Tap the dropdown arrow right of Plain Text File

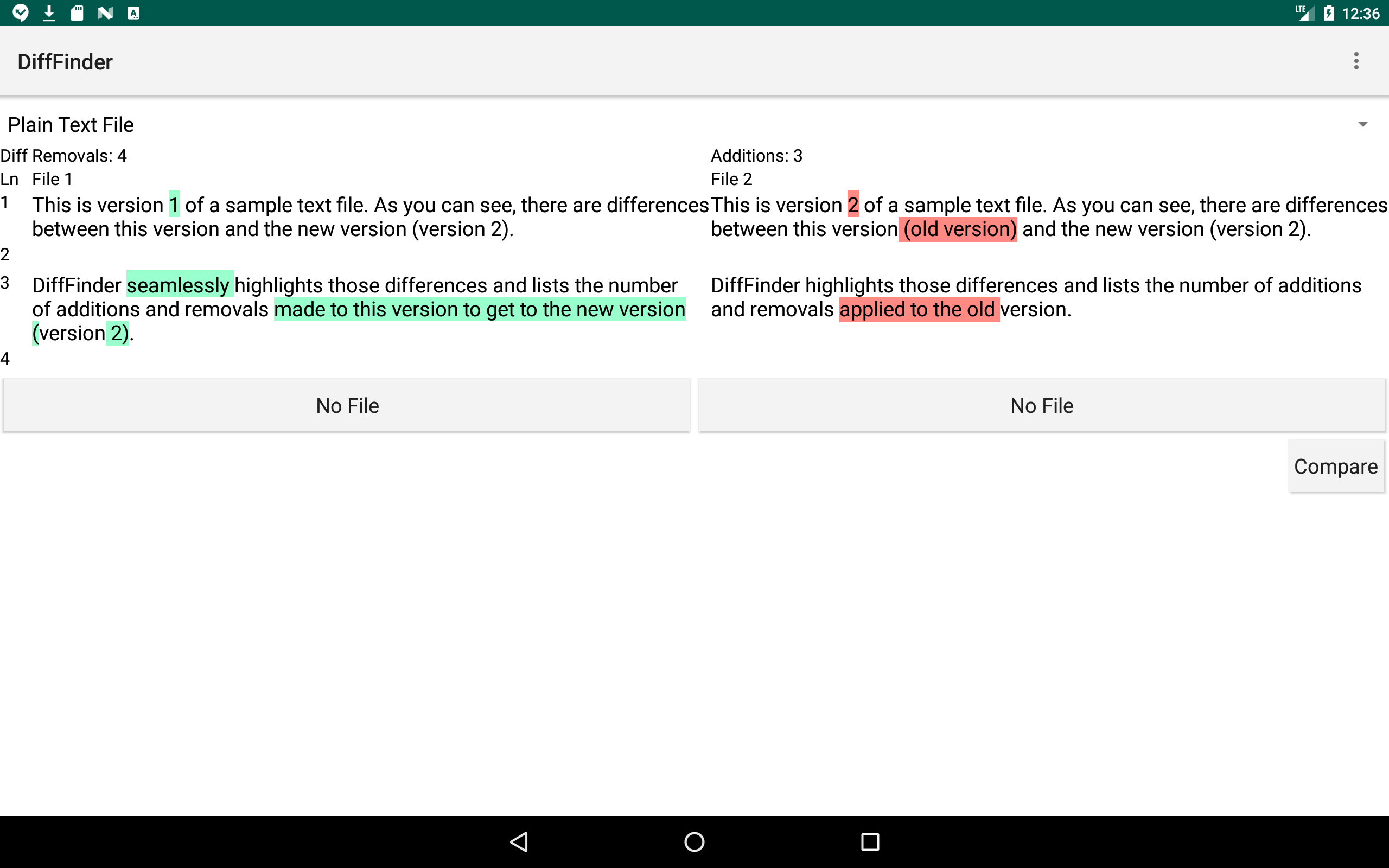[1363, 124]
